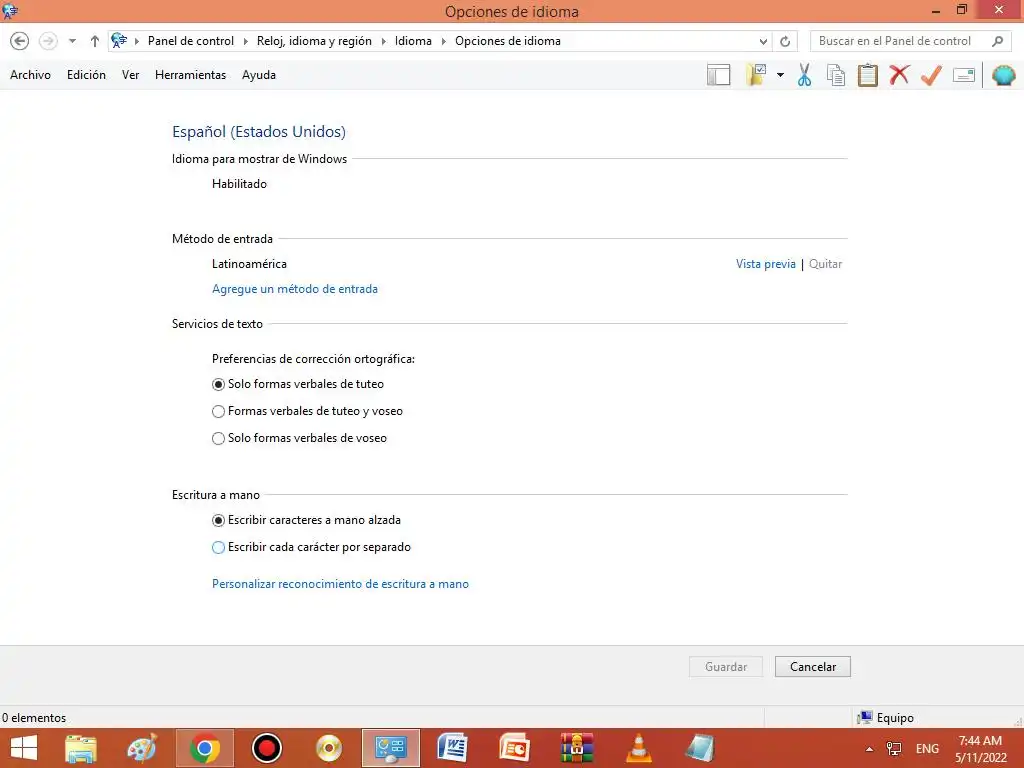
Task: Click the red X Delete icon
Action: [899, 75]
